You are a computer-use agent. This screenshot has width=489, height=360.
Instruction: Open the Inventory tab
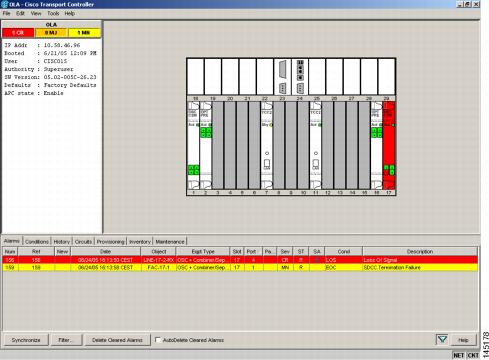point(140,241)
